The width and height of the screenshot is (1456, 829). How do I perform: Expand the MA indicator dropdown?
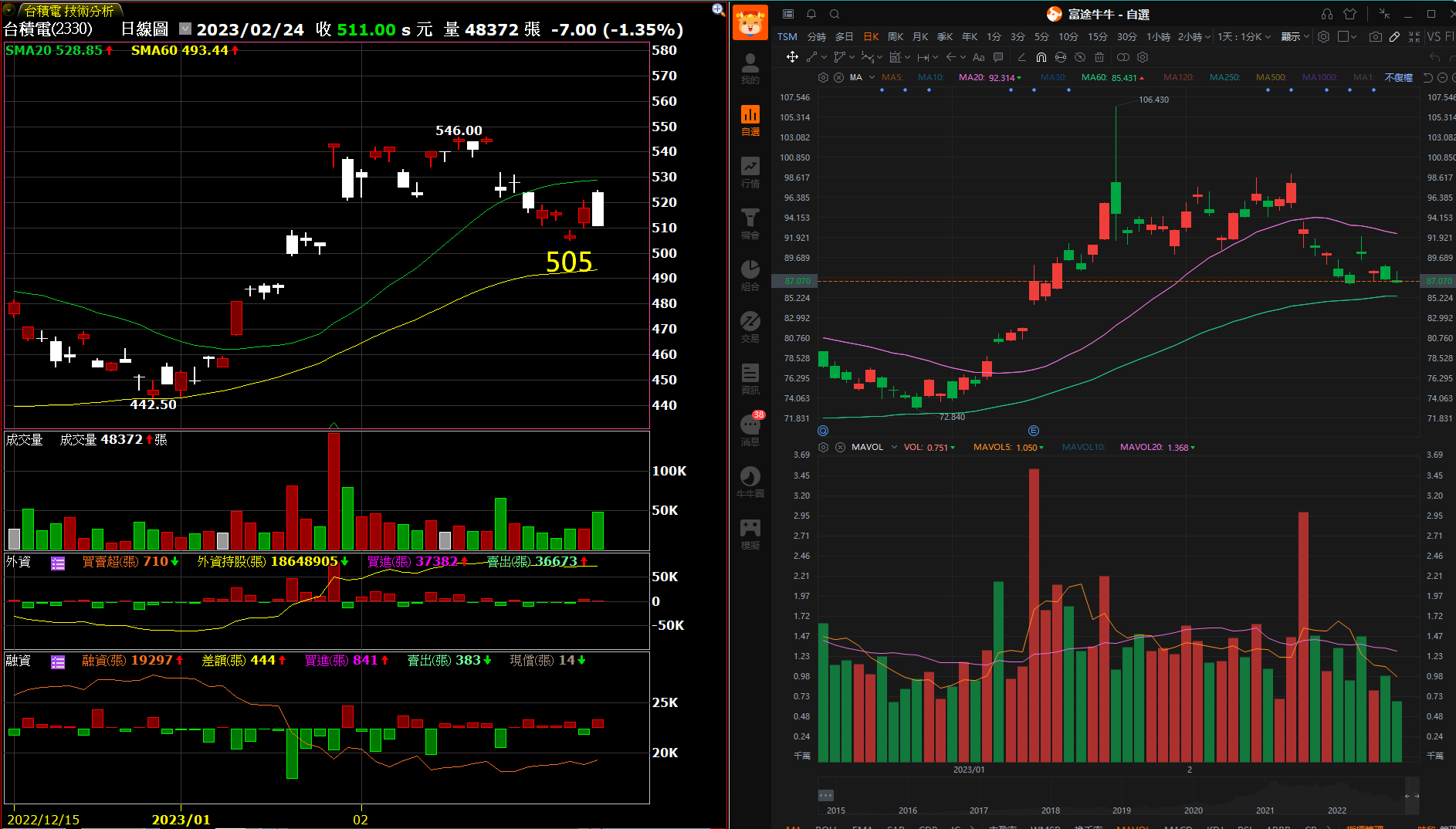[x=872, y=77]
